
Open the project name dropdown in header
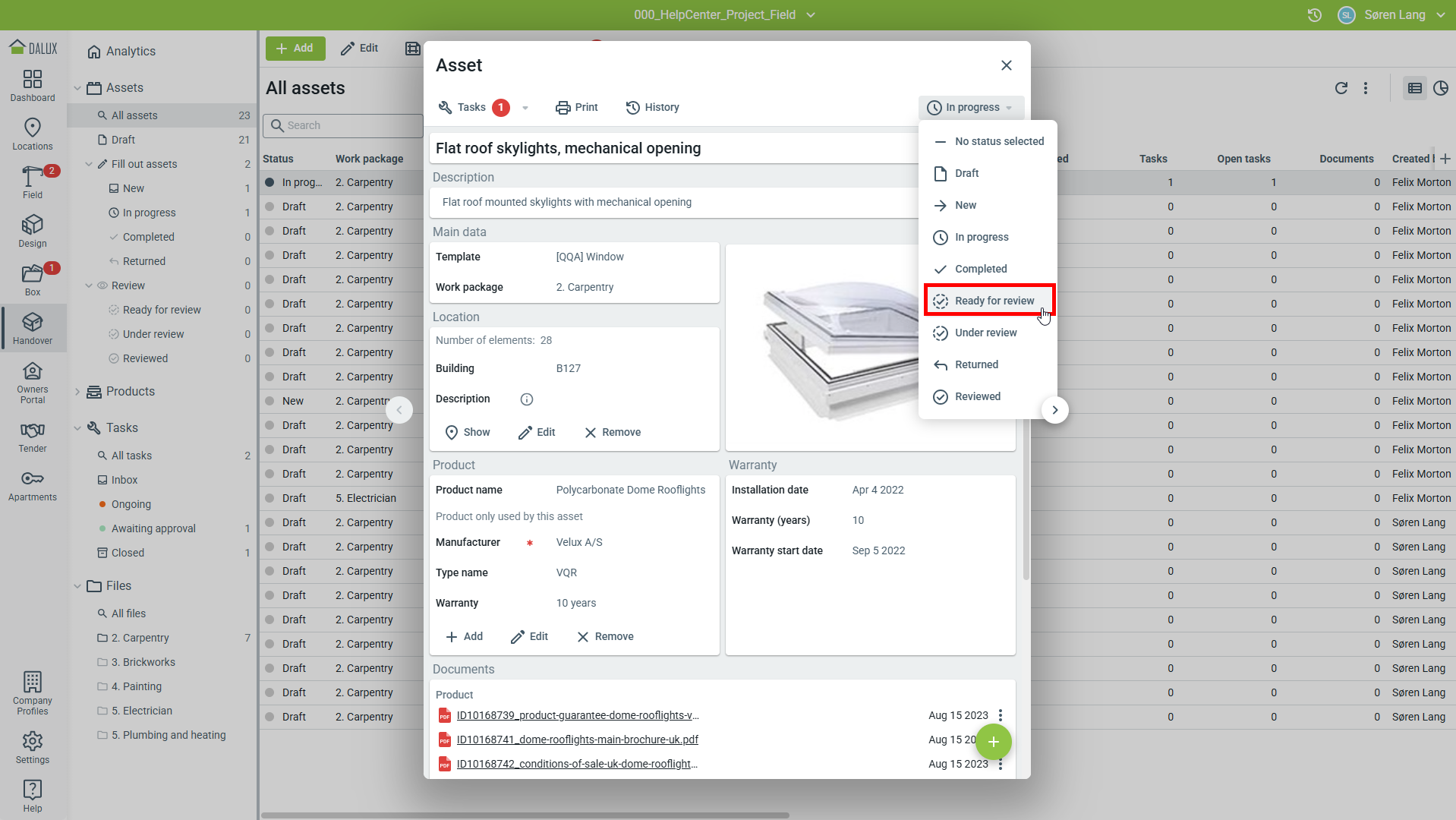(x=810, y=15)
